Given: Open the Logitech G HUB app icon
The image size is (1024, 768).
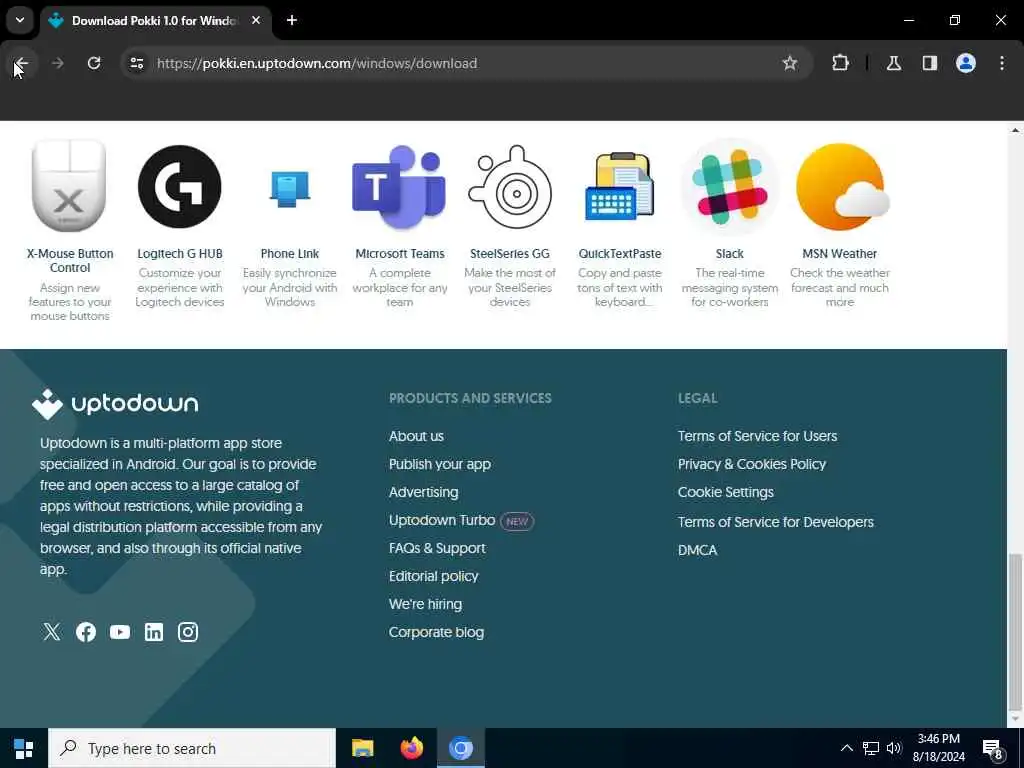Looking at the screenshot, I should coord(180,186).
